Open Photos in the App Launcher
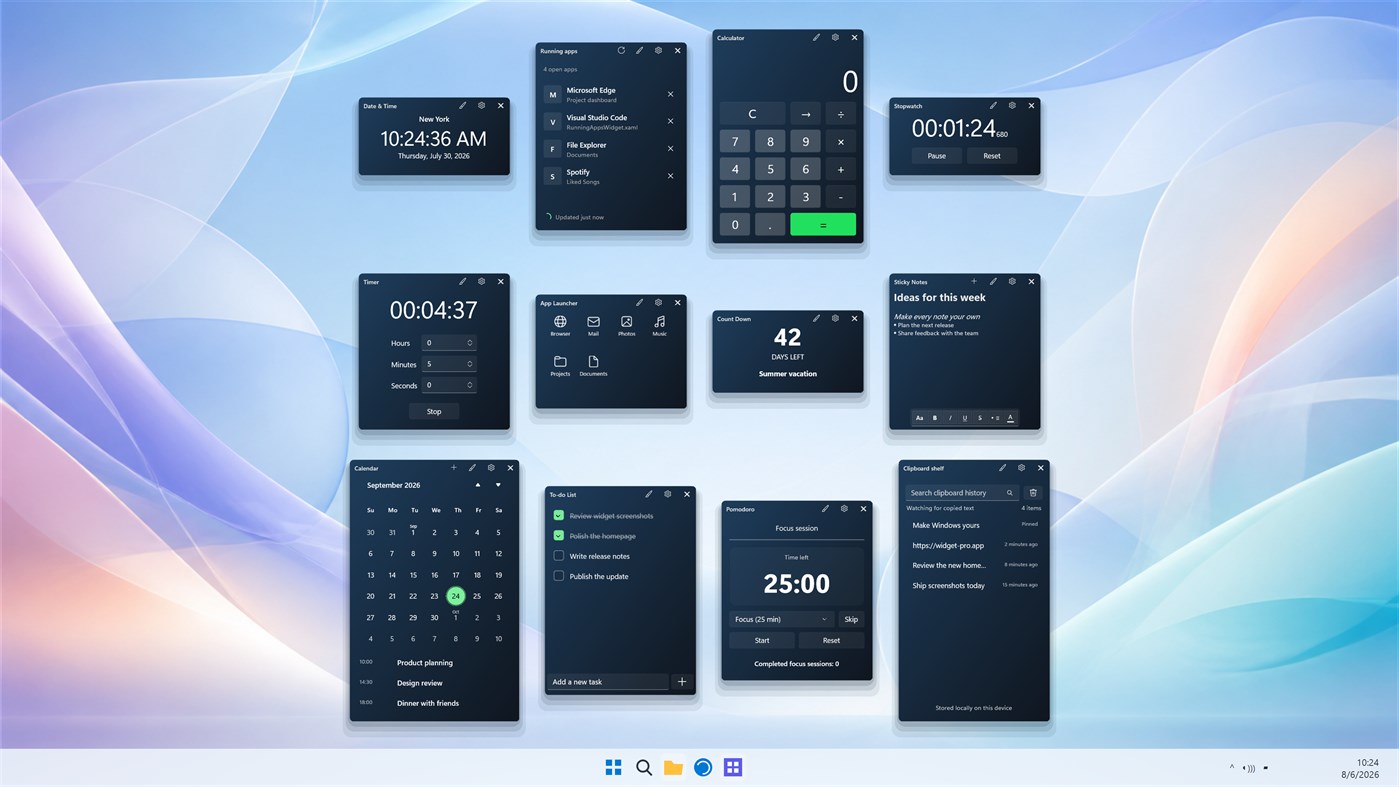Screen dimensions: 1399x787 point(626,326)
